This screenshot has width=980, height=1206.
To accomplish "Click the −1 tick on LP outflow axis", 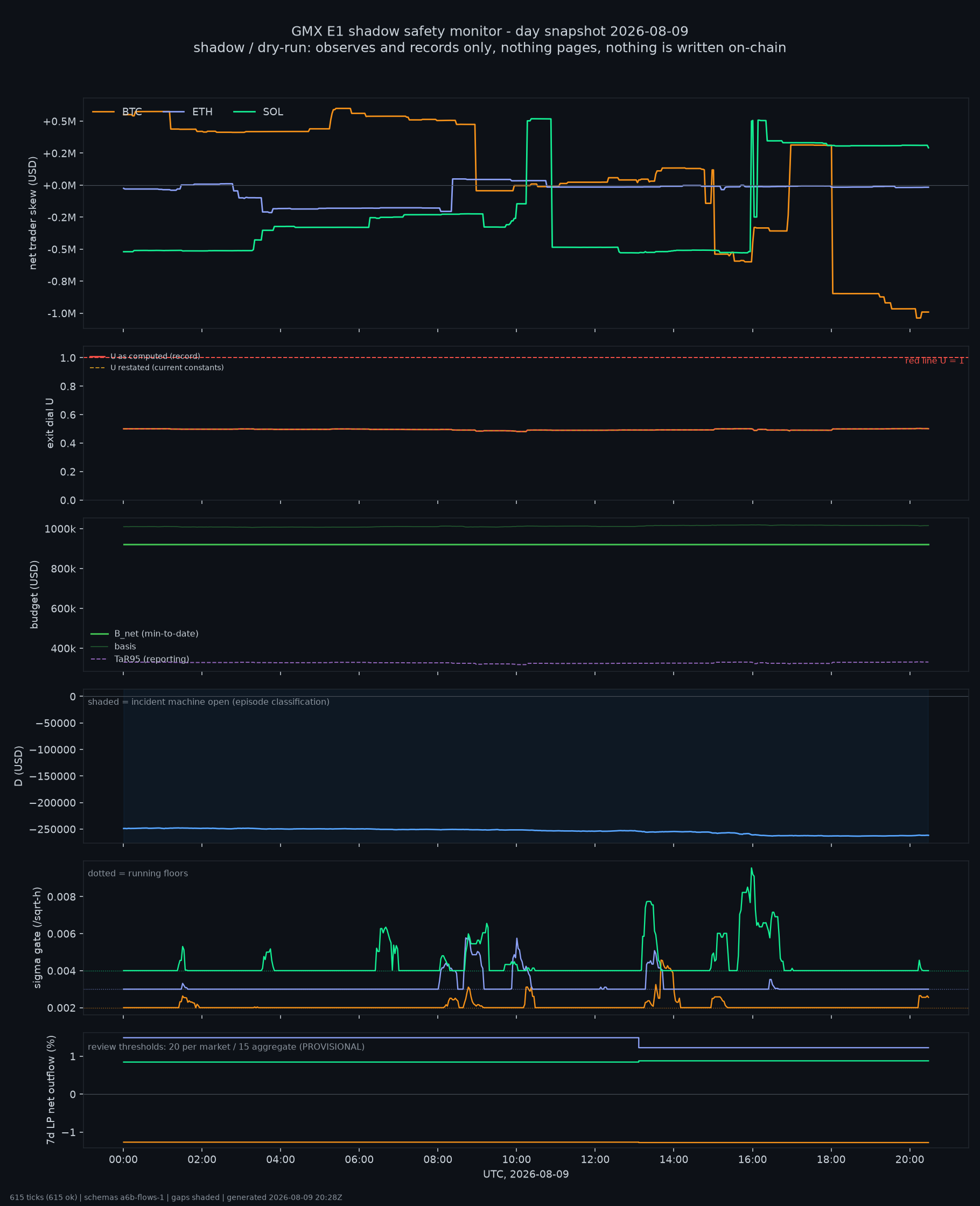I will pyautogui.click(x=68, y=1133).
